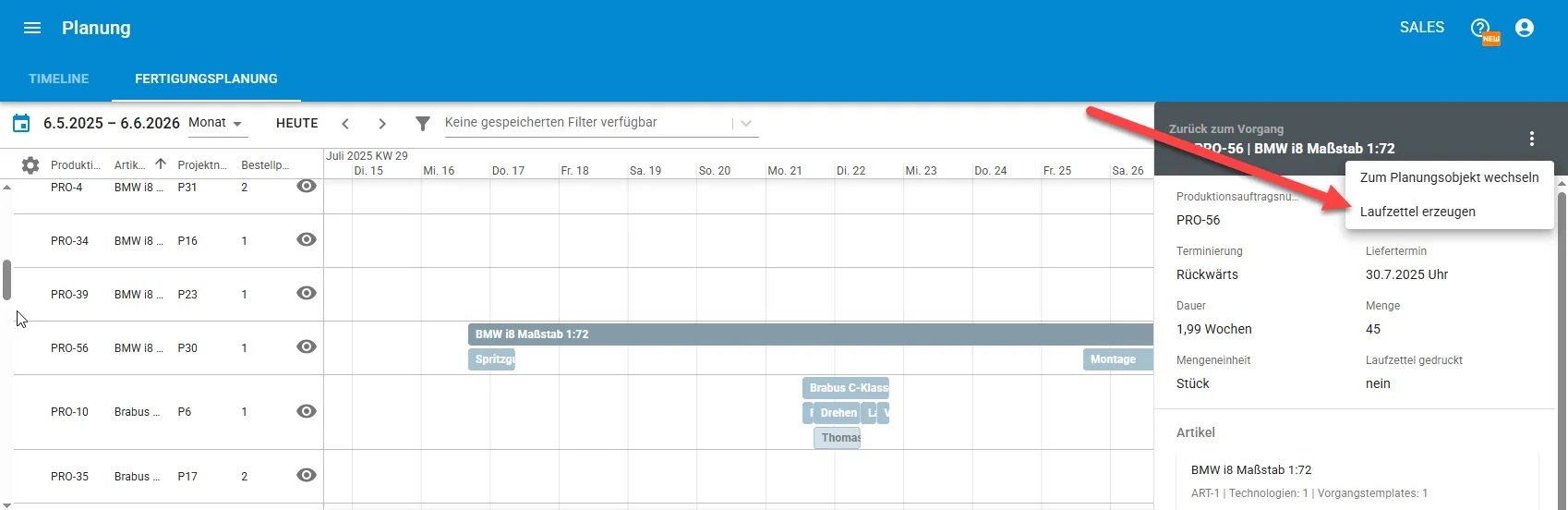Open column settings gear icon

(x=30, y=164)
